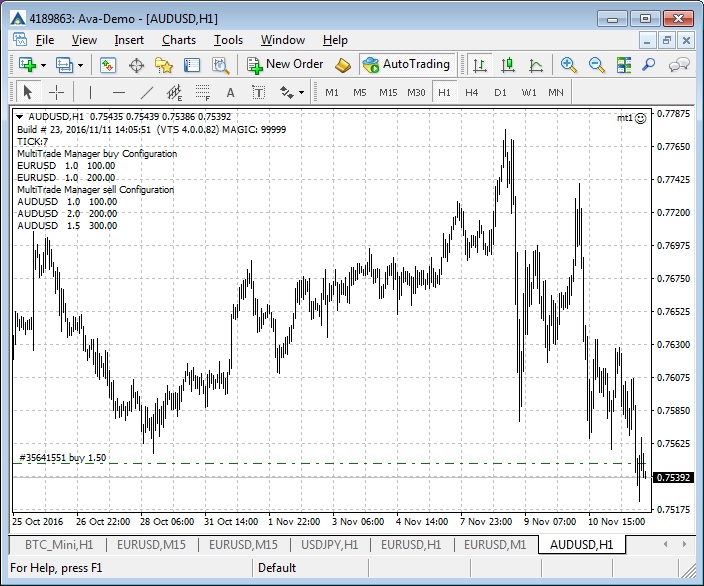704x586 pixels.
Task: Click the Profiles icon
Action: (x=64, y=65)
